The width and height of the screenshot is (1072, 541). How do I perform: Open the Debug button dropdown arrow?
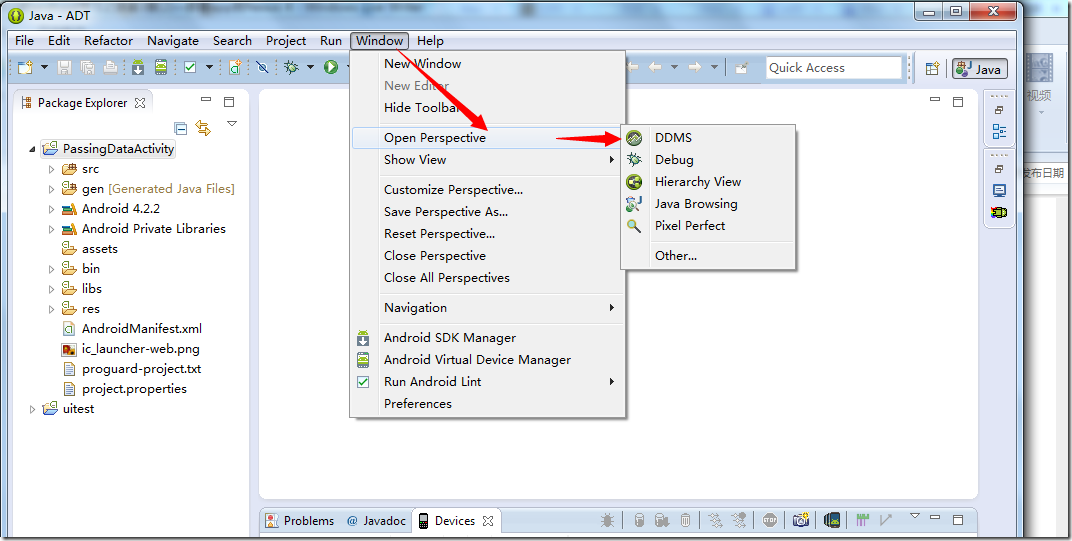pyautogui.click(x=310, y=67)
